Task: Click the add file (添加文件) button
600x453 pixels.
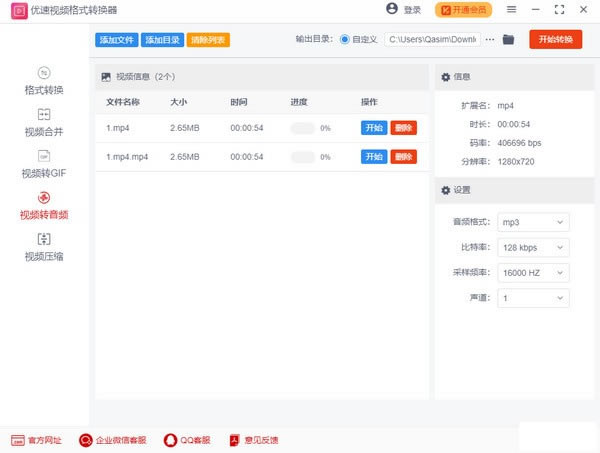Action: tap(116, 40)
